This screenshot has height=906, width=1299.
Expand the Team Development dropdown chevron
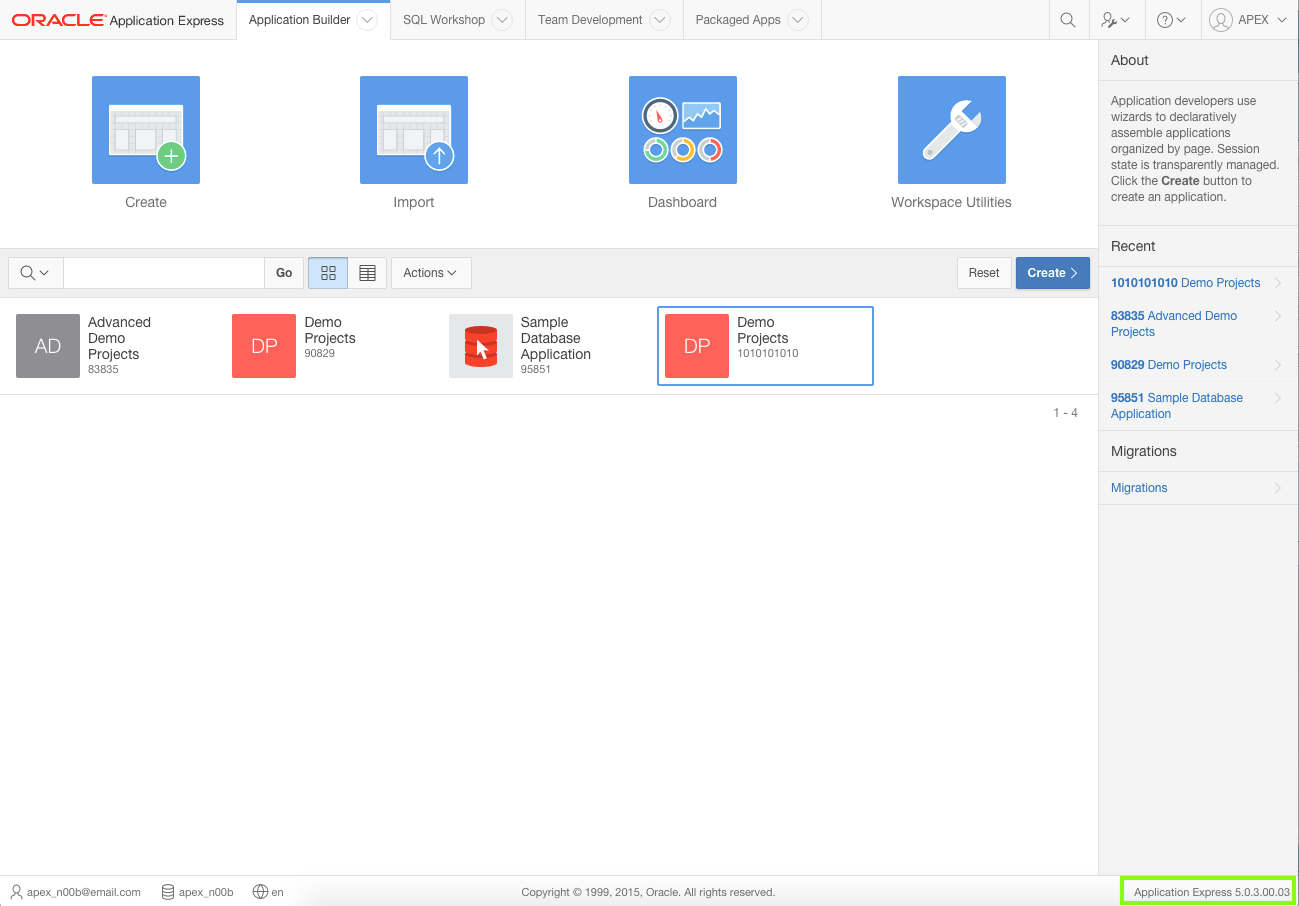(659, 20)
